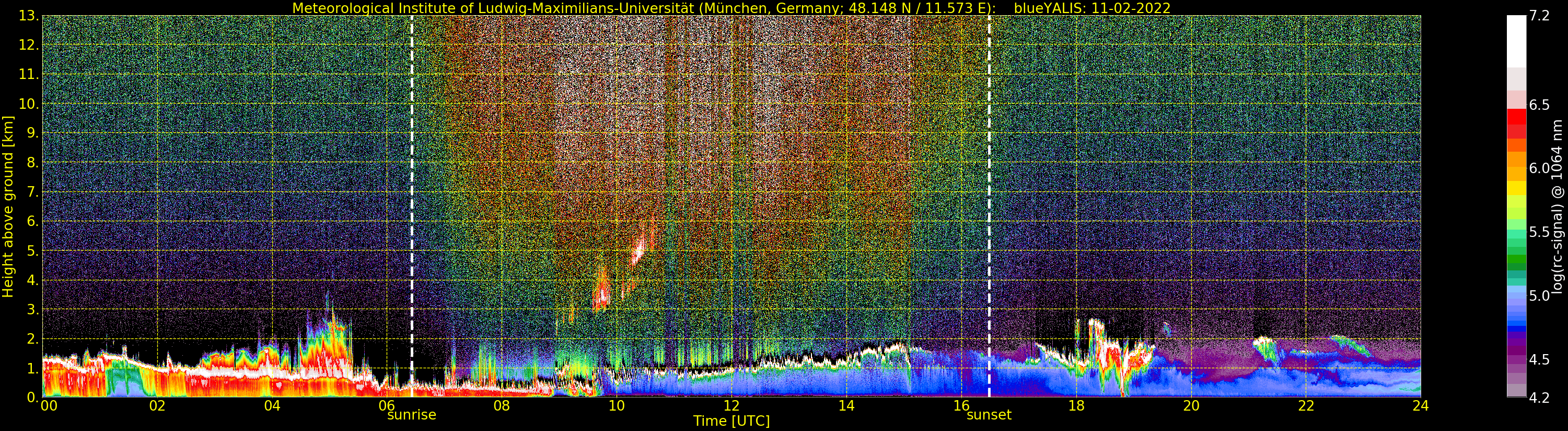Click the white dashed sunset marker line
1568x431 pixels.
point(989,206)
